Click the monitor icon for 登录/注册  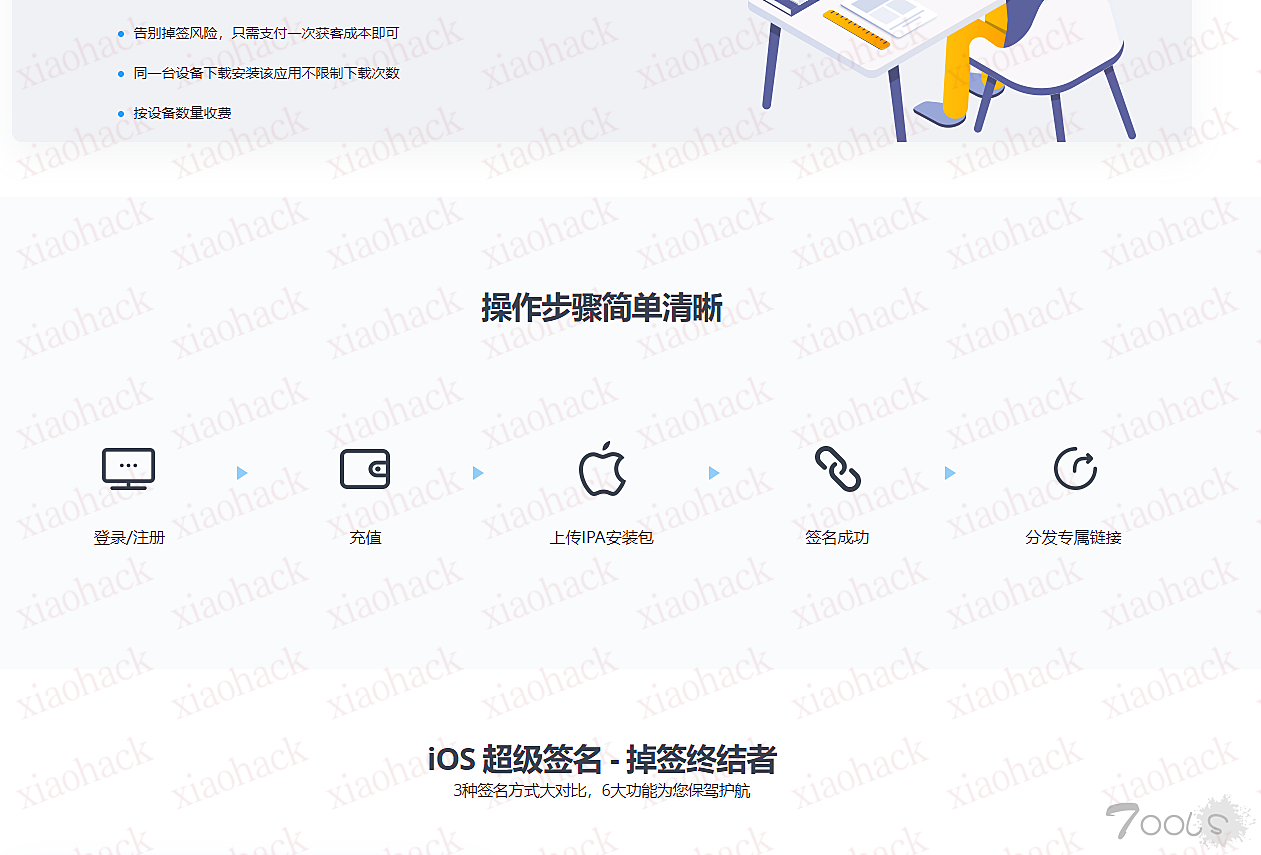[x=129, y=468]
